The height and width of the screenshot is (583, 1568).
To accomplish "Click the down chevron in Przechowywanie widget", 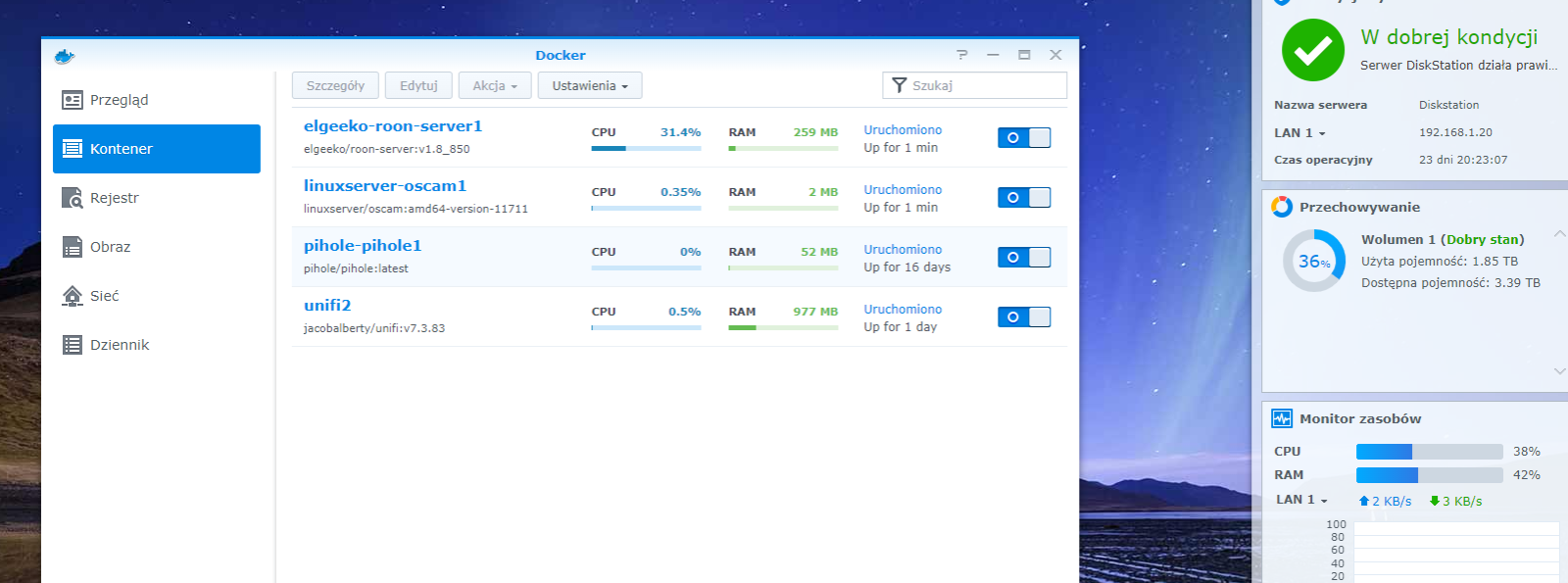I will point(1560,371).
